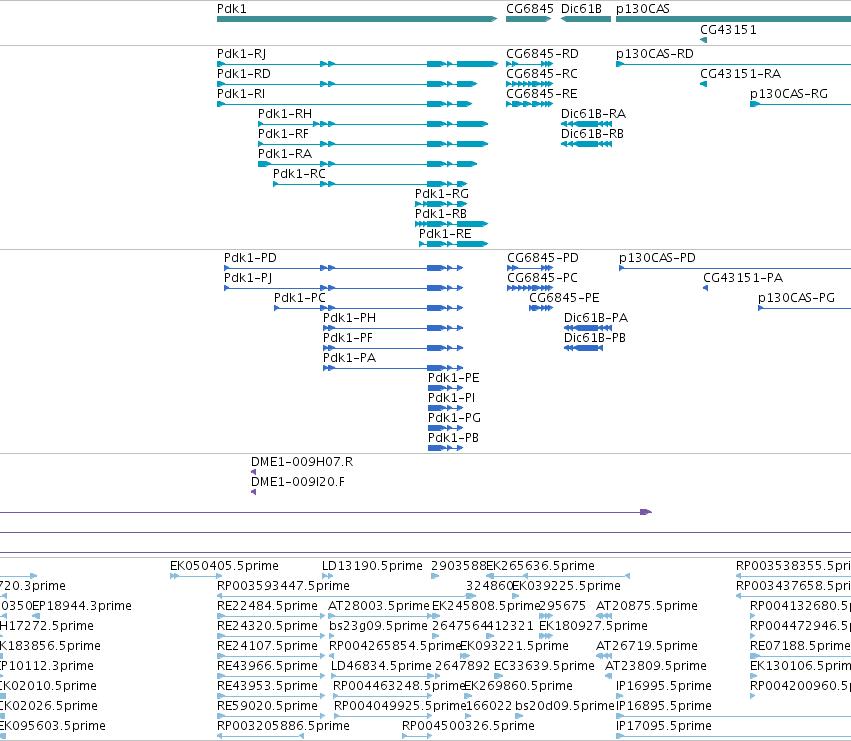Screen dimensions: 851x741
Task: Select transcript Pdk1-RH label
Action: click(x=285, y=114)
